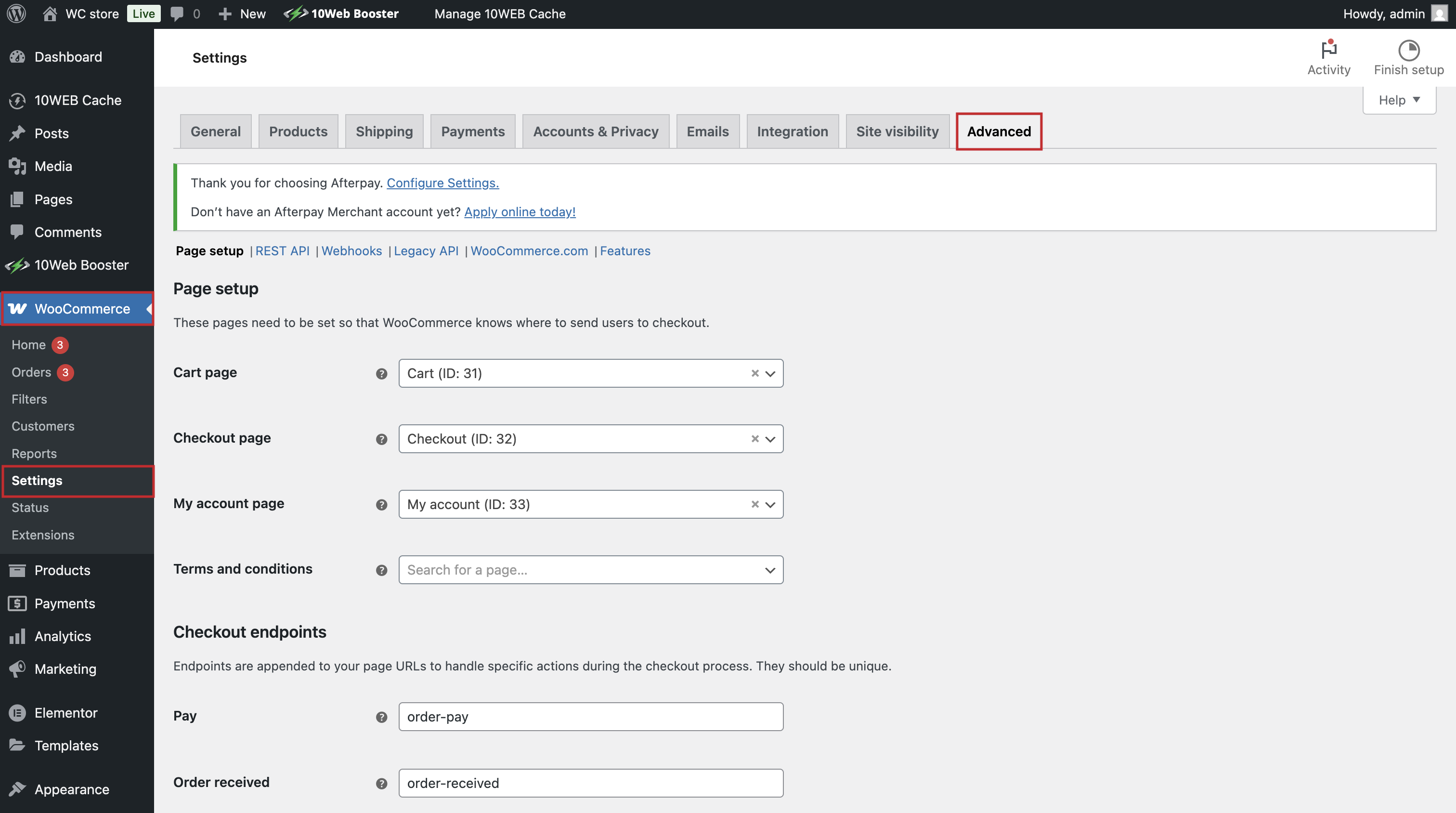Screen dimensions: 1456x813
Task: Click the comments bubble icon in admin bar
Action: pos(177,13)
